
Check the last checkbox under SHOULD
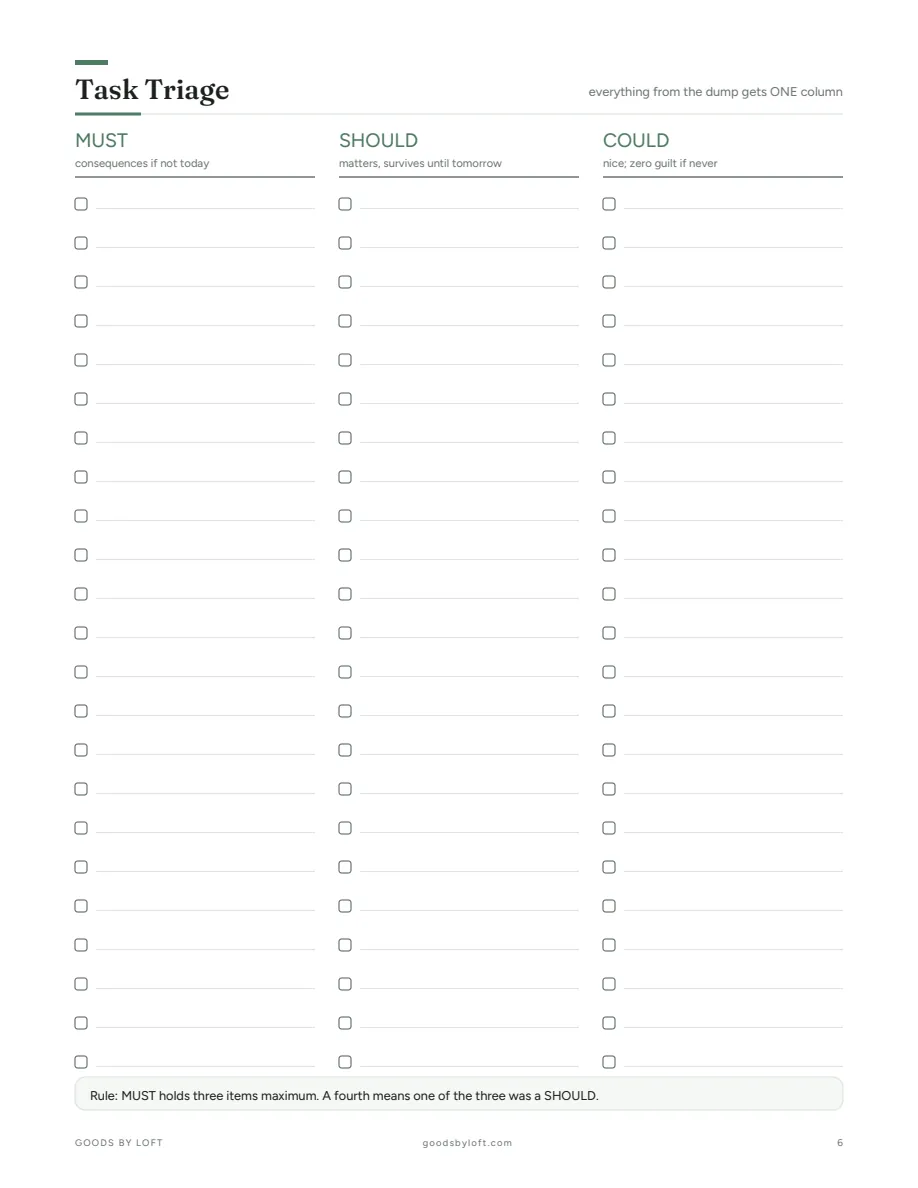click(345, 1062)
